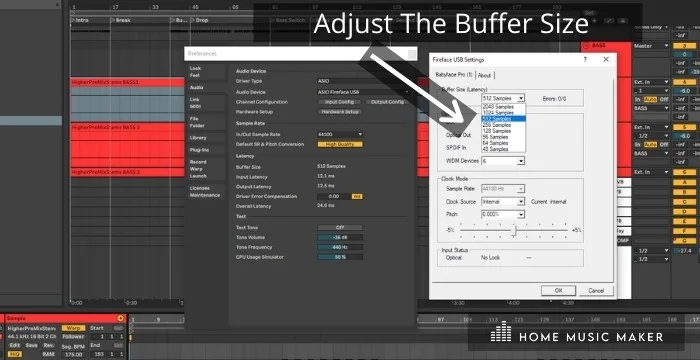Switch to the About tab in Fireface settings
Screen dimensions: 700x360
click(484, 75)
